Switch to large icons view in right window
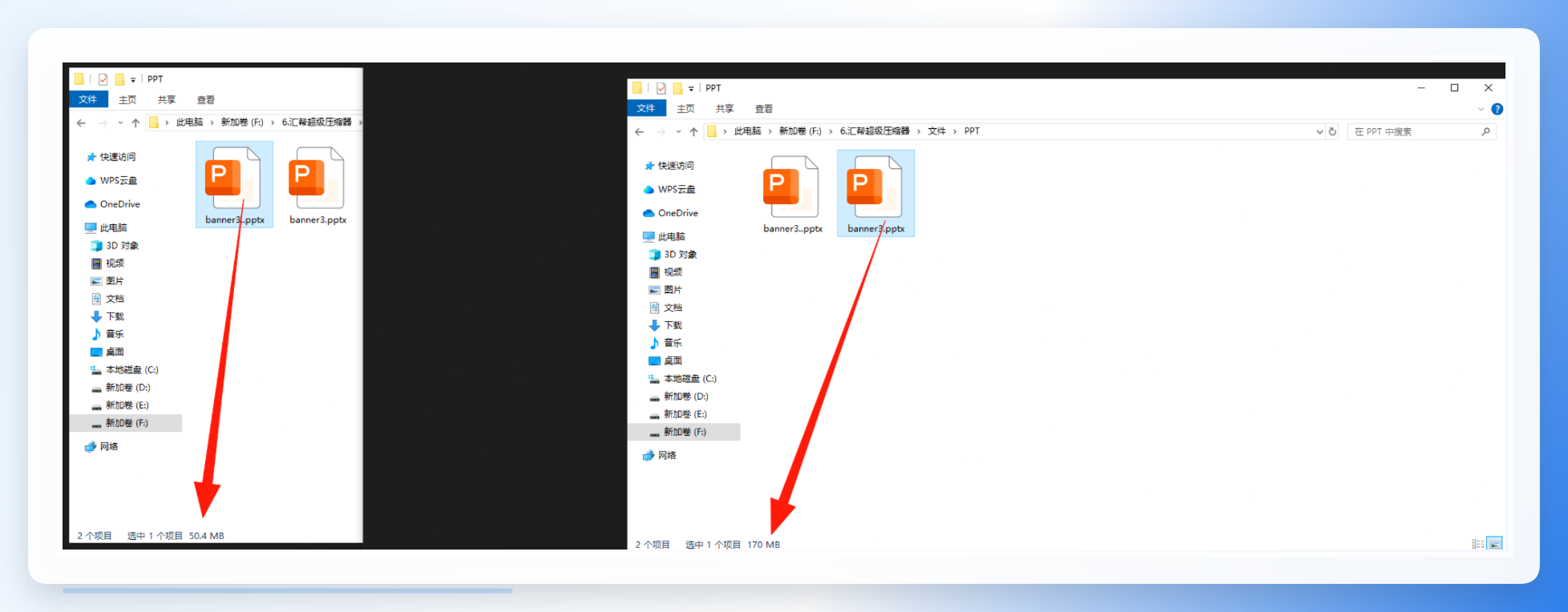Image resolution: width=1568 pixels, height=612 pixels. pyautogui.click(x=1494, y=544)
